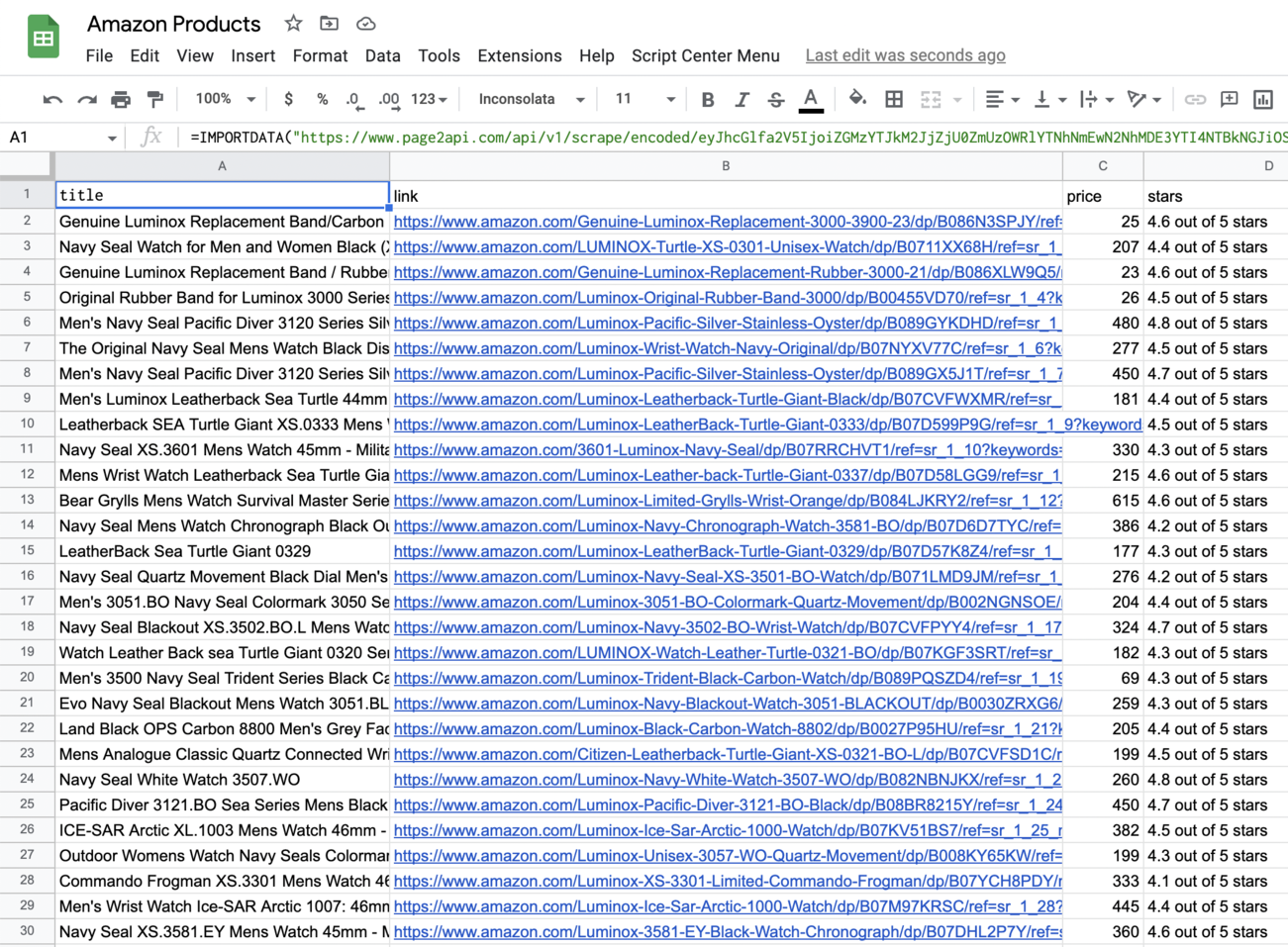
Task: Open text rotation dropdown
Action: click(1144, 99)
